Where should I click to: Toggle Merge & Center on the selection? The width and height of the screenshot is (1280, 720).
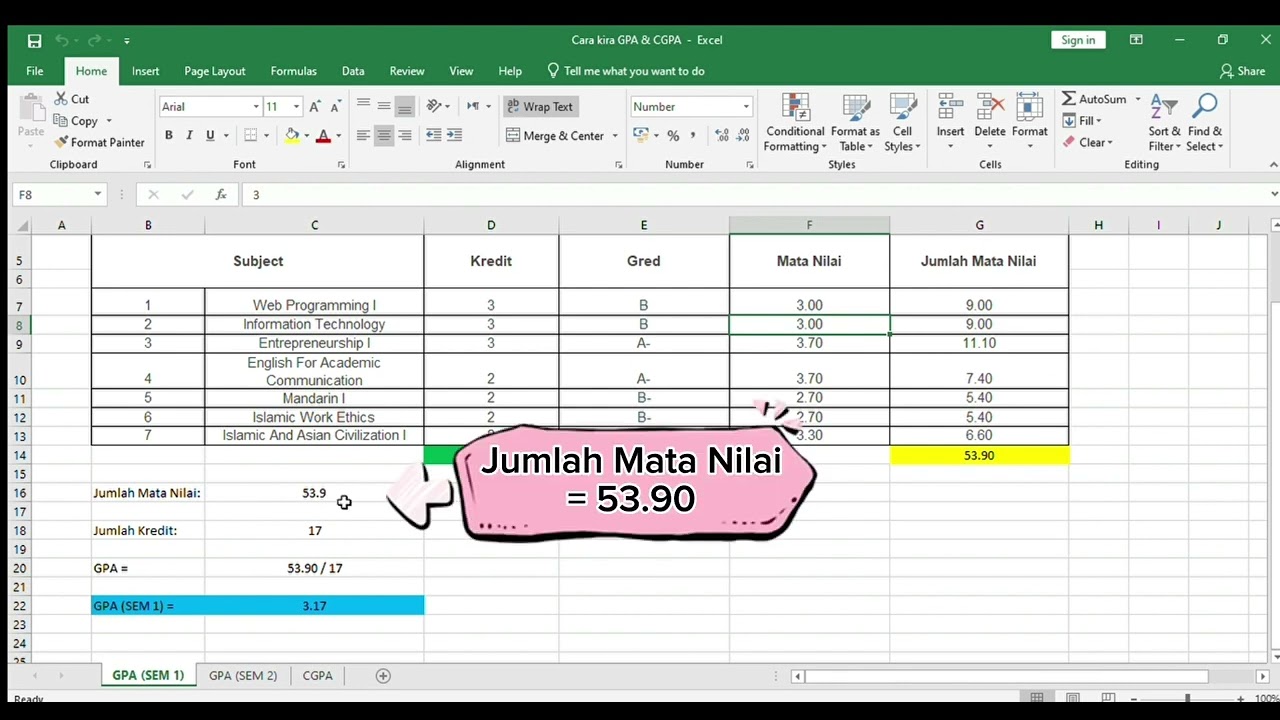pyautogui.click(x=556, y=135)
